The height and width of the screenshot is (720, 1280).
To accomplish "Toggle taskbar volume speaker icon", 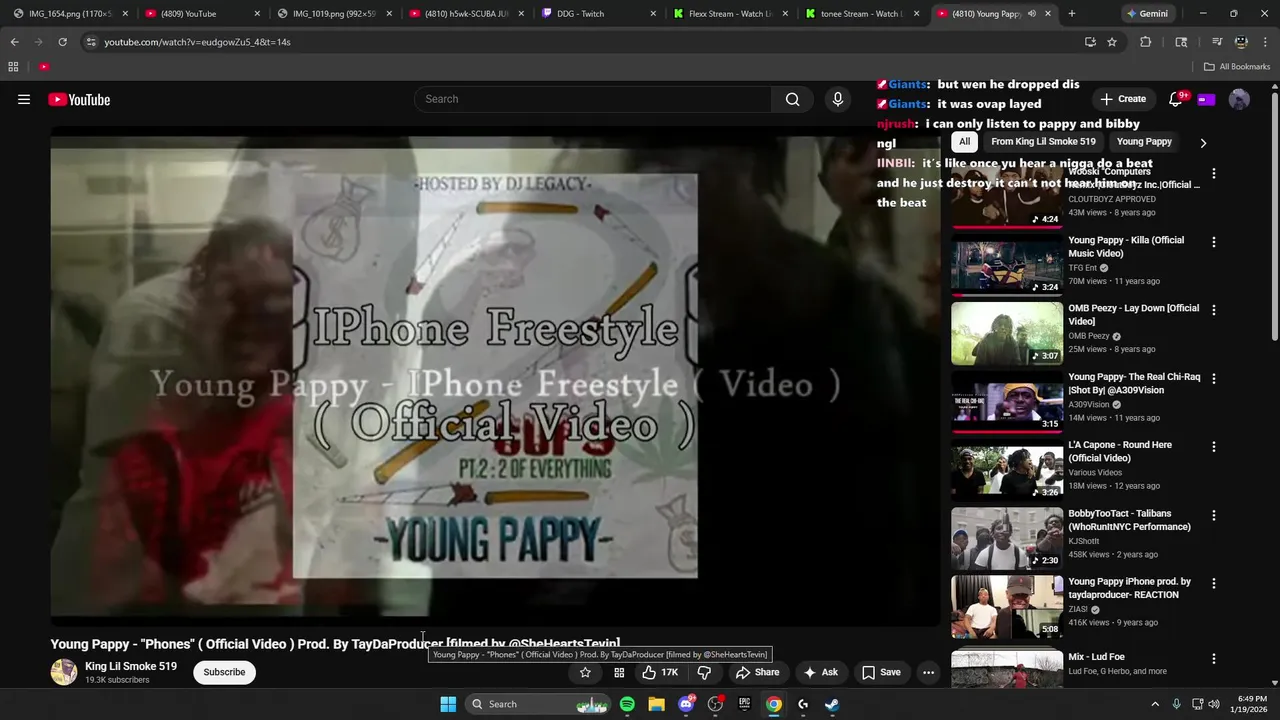I will [1213, 704].
